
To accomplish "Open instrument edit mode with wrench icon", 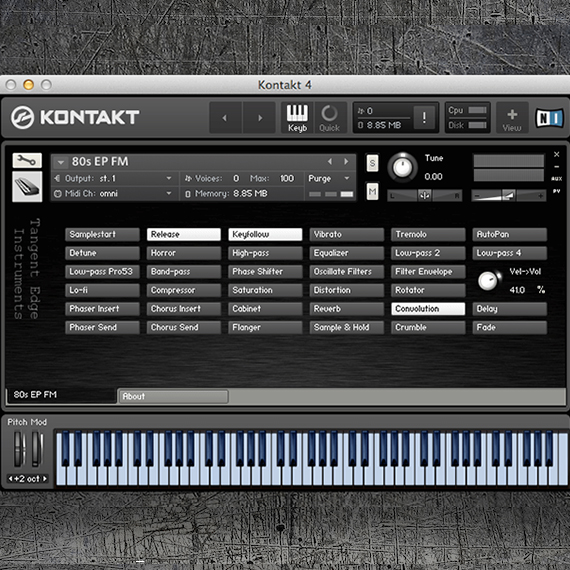I will tap(27, 160).
